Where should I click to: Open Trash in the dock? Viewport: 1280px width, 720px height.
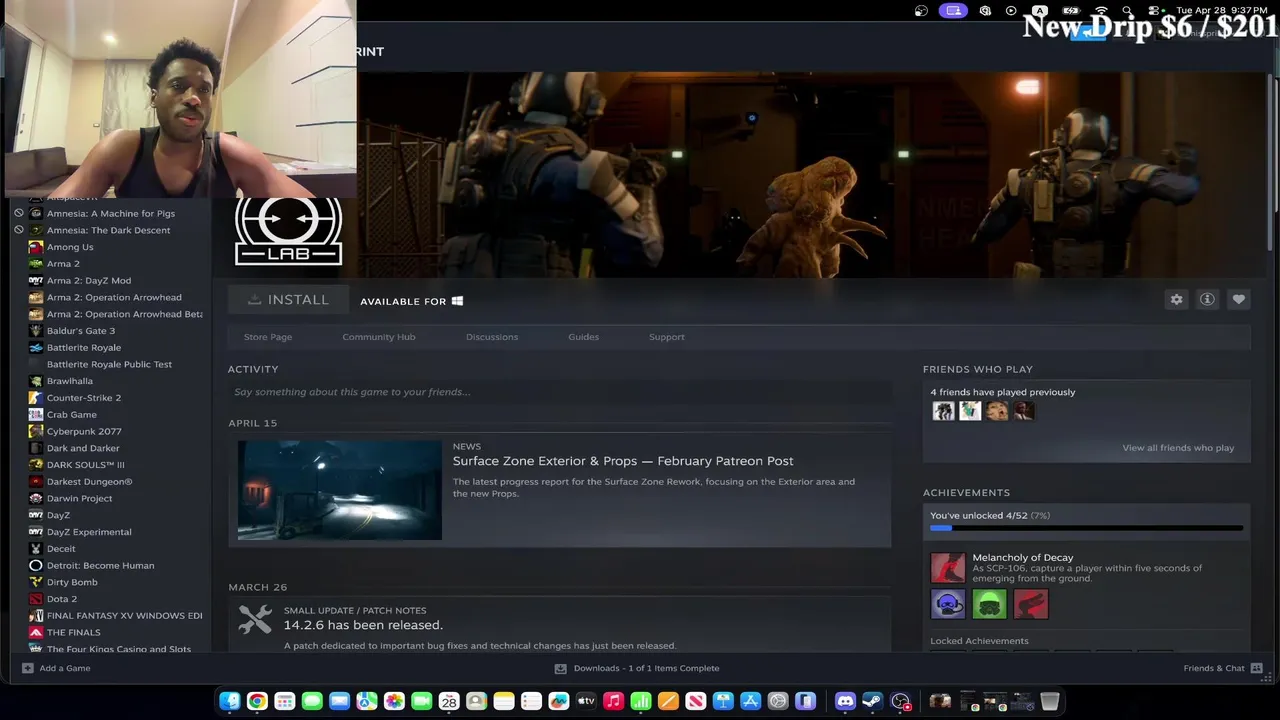(1049, 701)
